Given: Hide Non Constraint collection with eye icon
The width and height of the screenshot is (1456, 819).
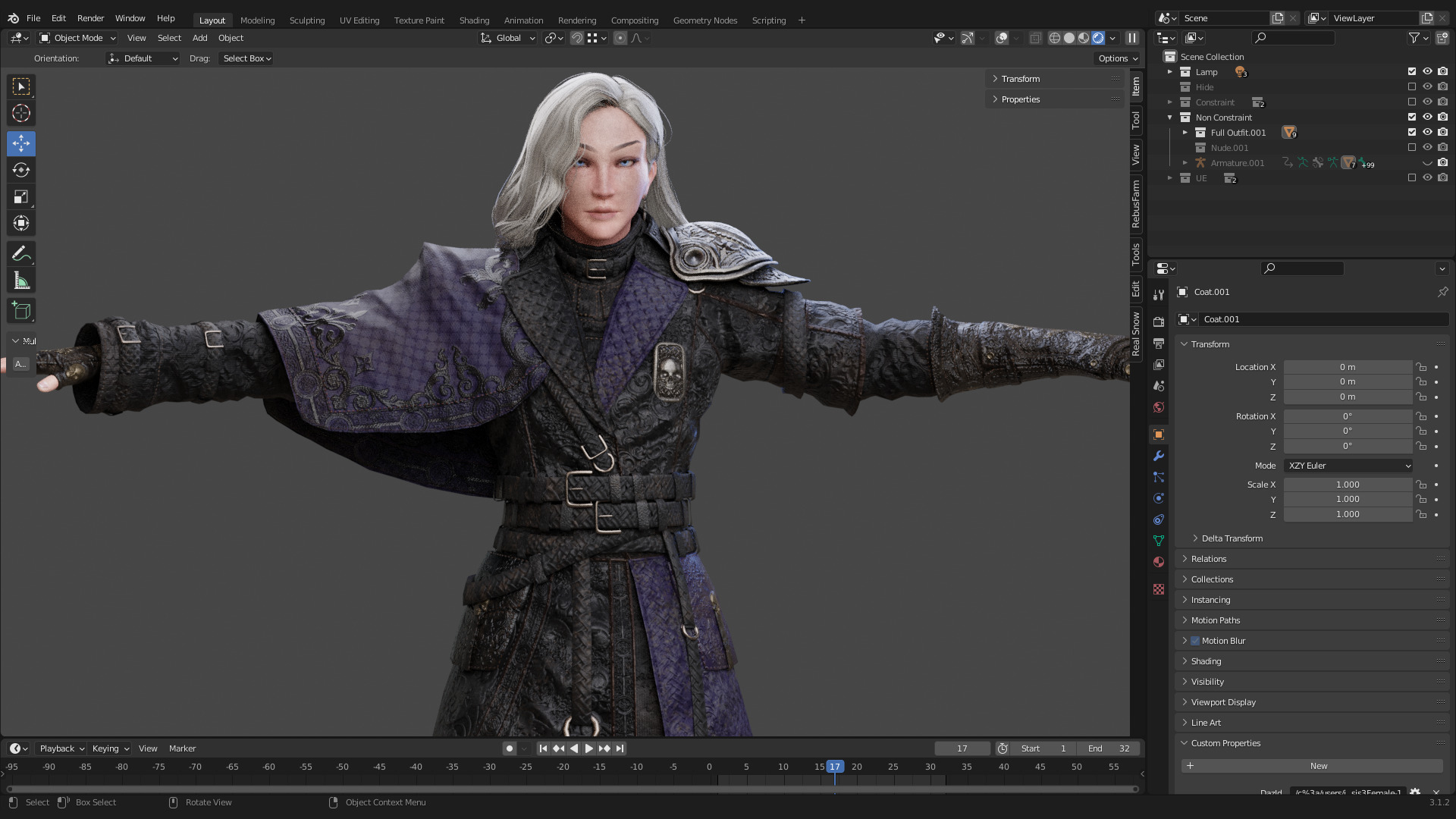Looking at the screenshot, I should (x=1427, y=118).
